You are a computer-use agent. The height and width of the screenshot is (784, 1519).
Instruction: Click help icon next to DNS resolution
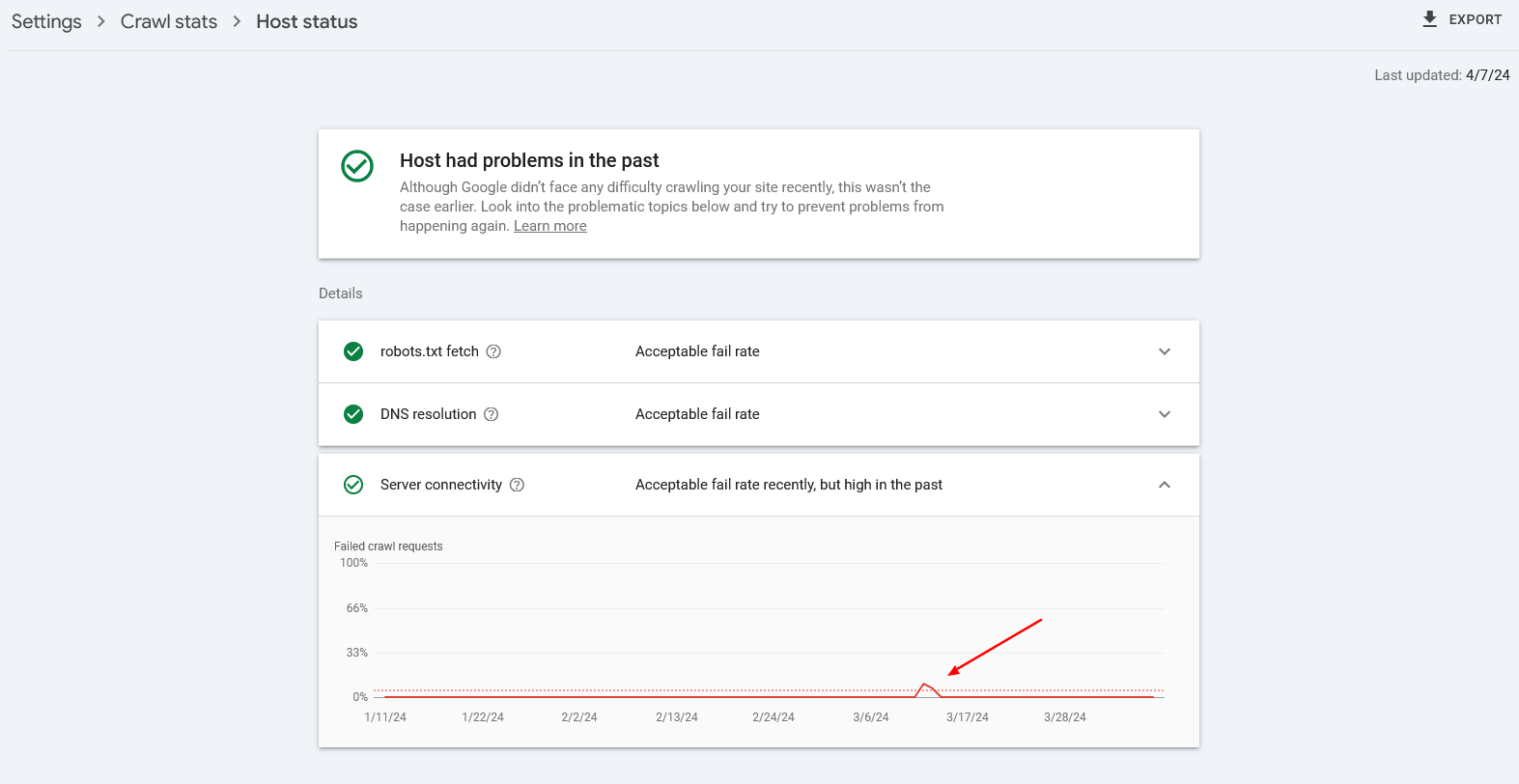491,414
